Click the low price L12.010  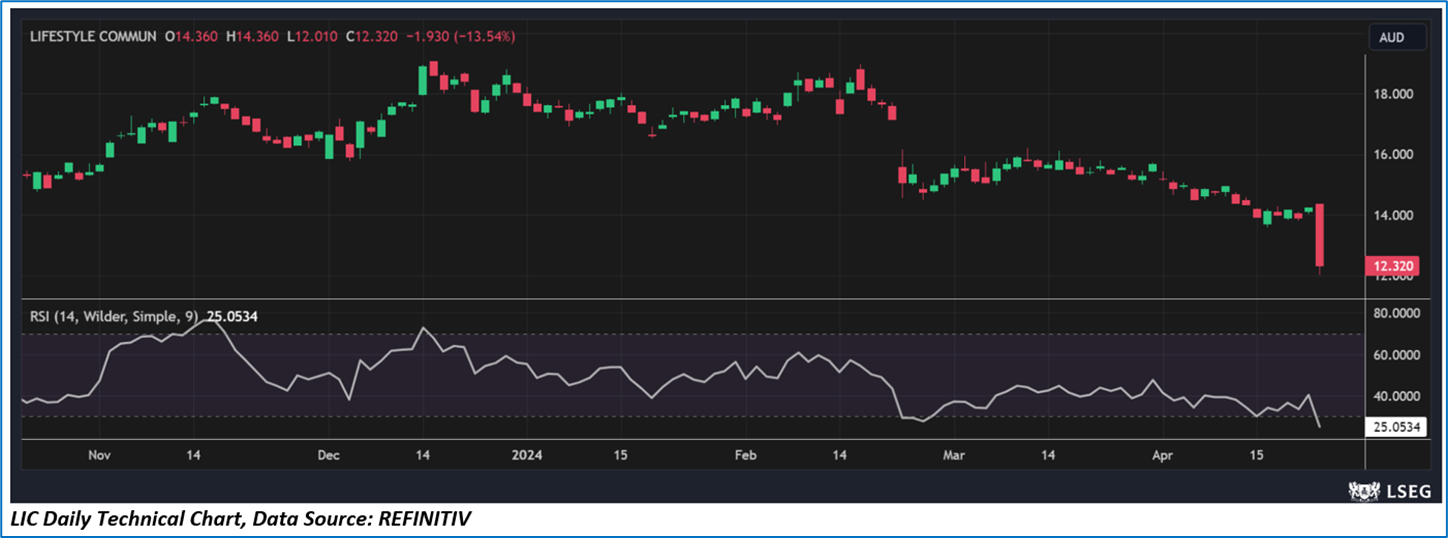coord(313,36)
